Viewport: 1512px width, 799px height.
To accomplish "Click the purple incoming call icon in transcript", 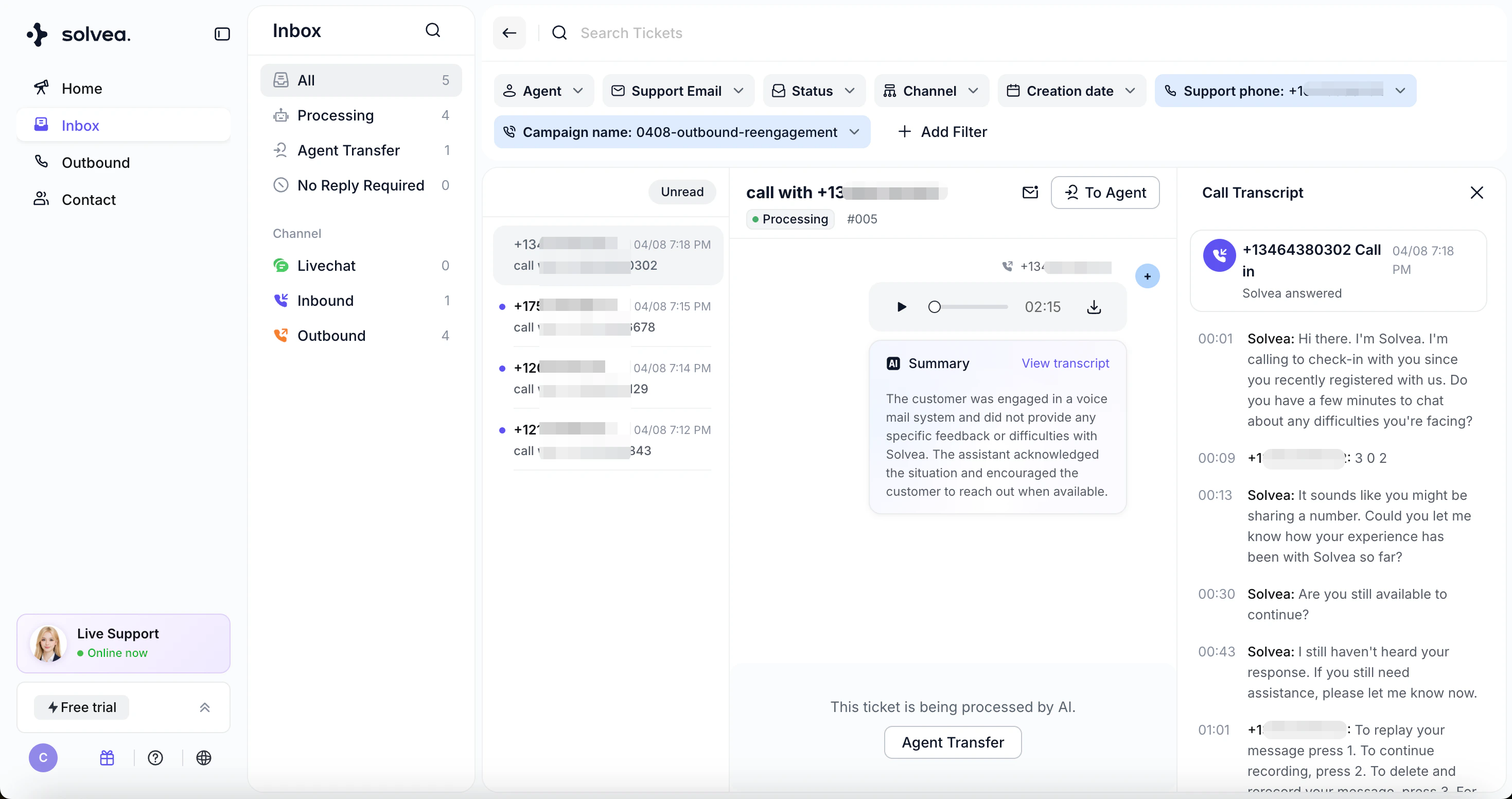I will [x=1219, y=255].
